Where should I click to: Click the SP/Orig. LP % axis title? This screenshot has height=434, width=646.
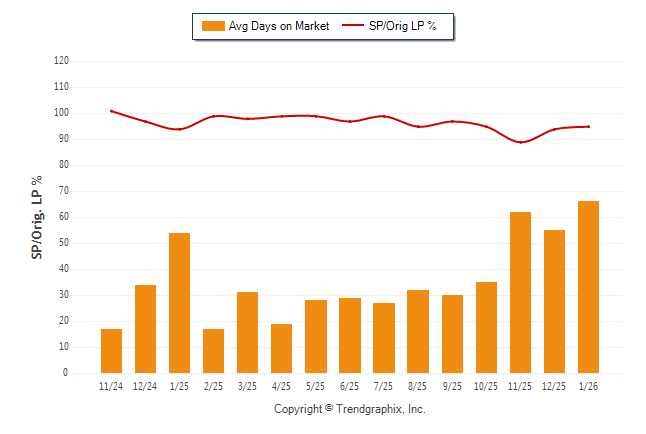[37, 217]
